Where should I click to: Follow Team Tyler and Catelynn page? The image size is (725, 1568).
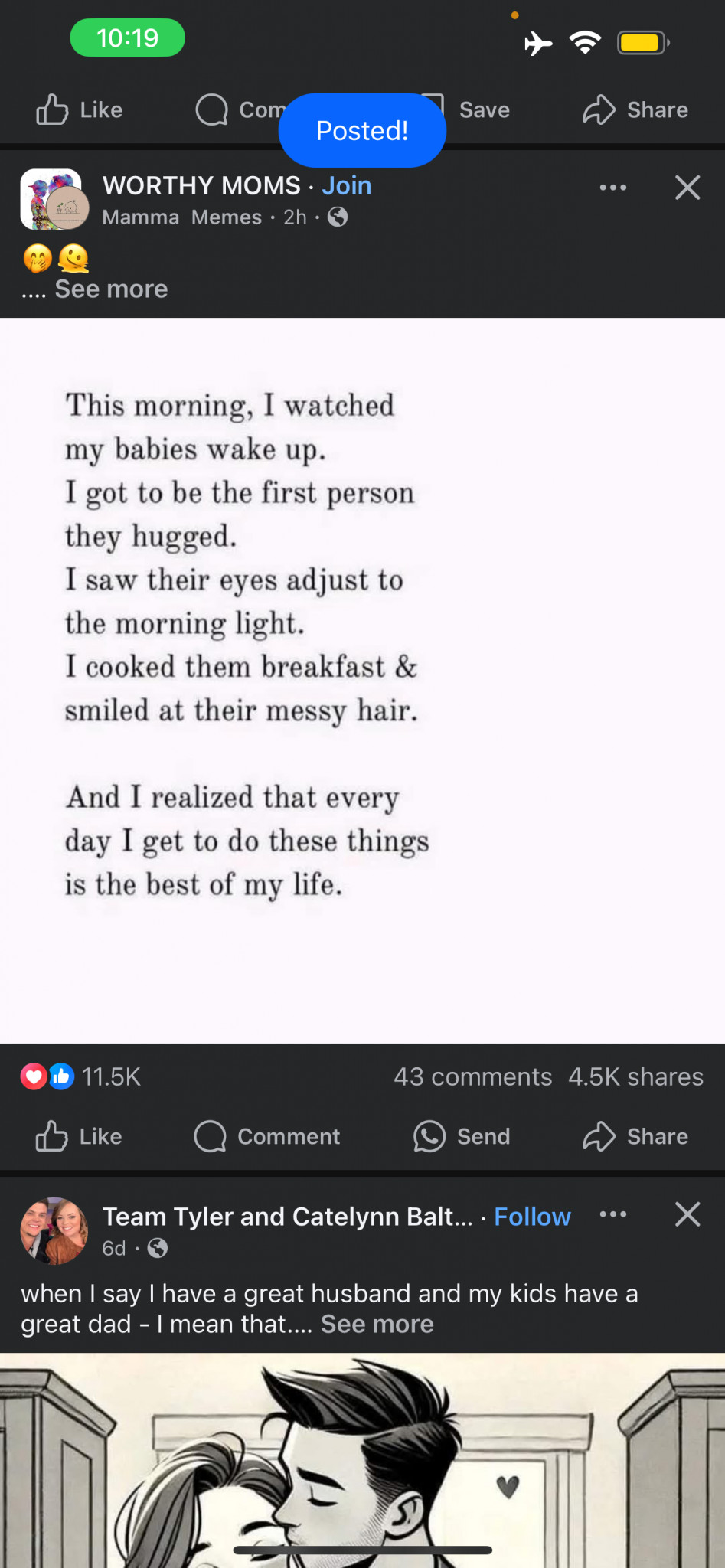pos(532,1217)
